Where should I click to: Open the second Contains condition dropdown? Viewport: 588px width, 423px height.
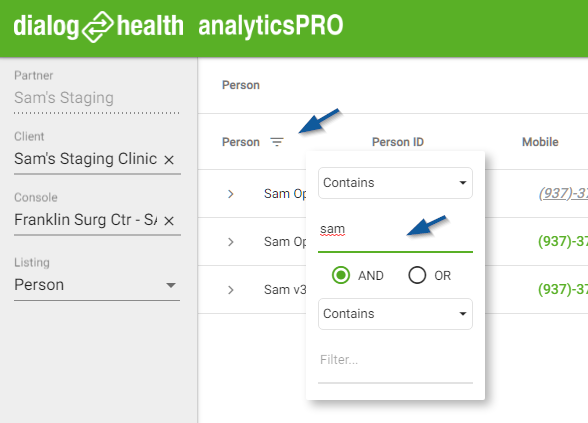point(395,314)
